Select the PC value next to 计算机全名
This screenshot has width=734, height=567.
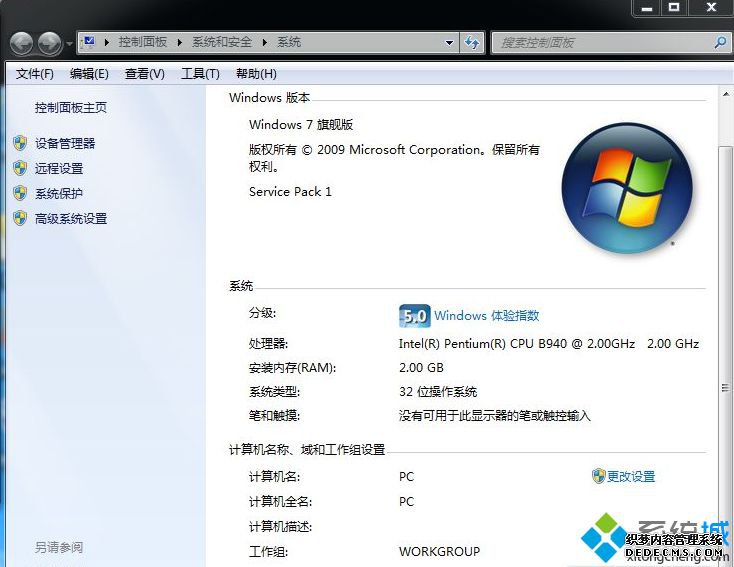coord(406,502)
